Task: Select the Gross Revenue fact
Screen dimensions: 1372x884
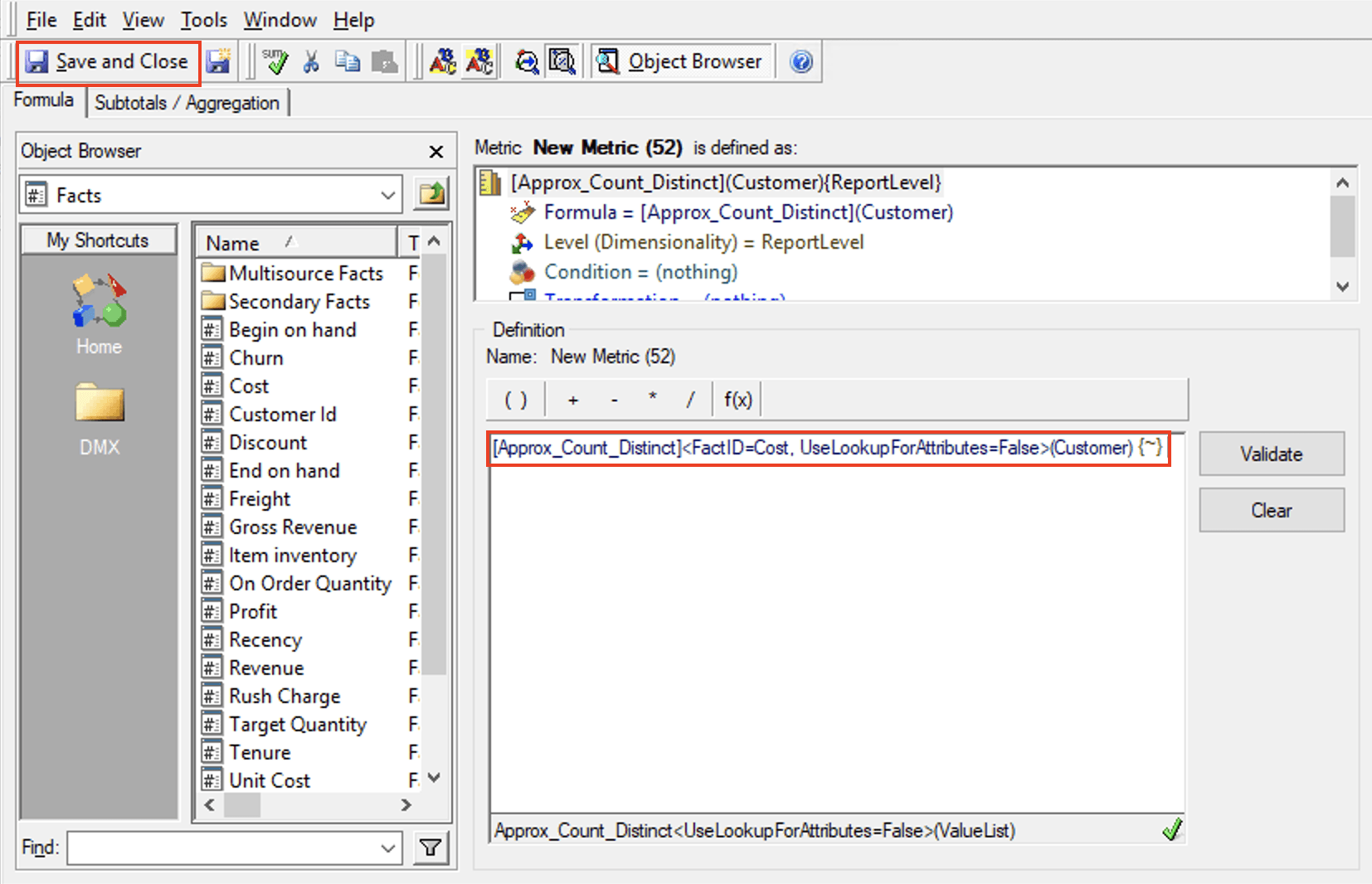Action: (292, 527)
